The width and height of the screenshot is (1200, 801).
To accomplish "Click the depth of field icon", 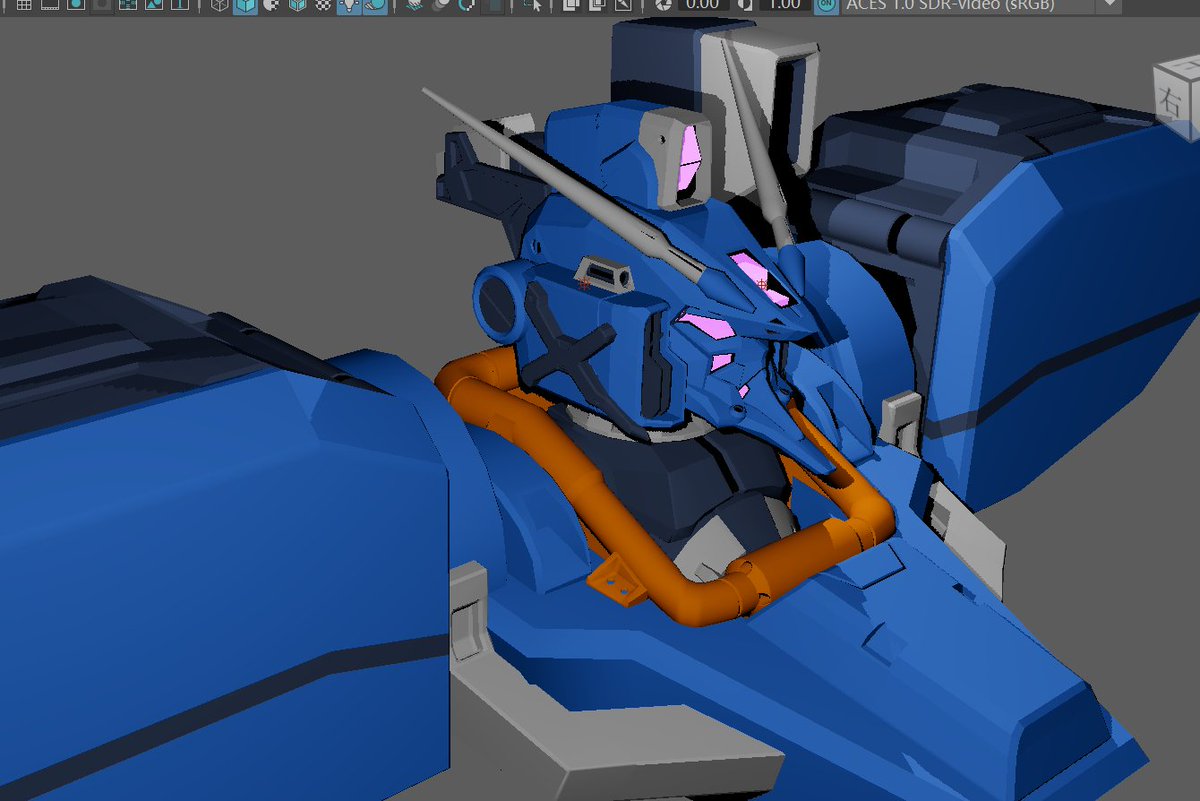I will click(492, 5).
